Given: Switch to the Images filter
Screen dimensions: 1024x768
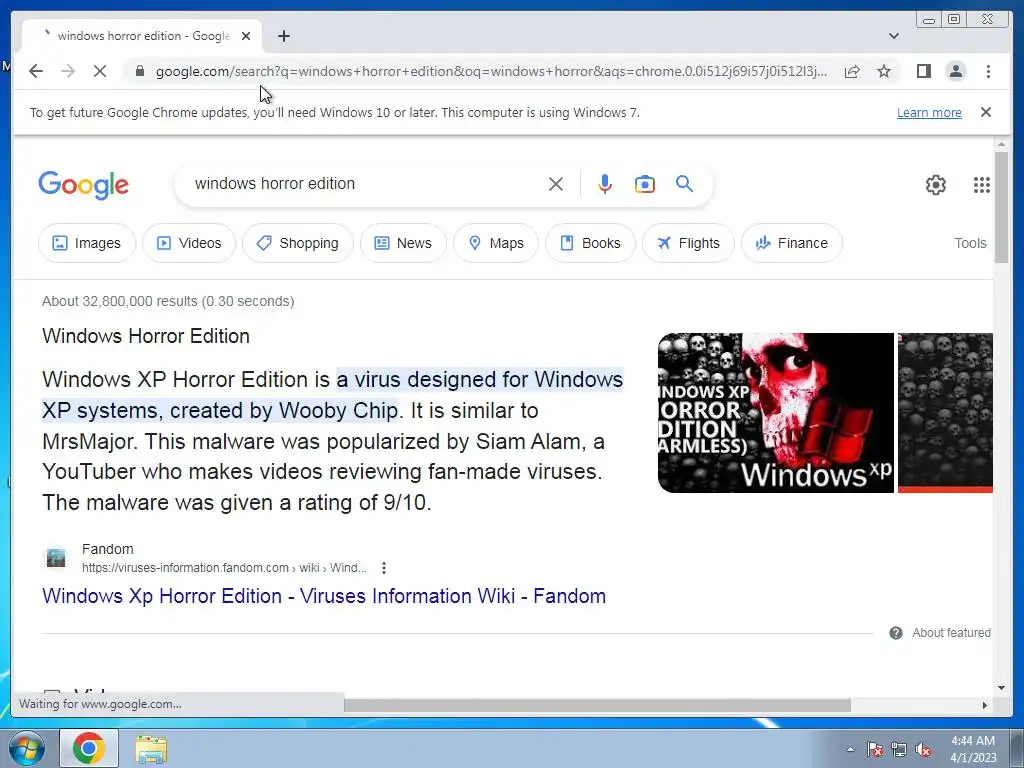Looking at the screenshot, I should [87, 243].
